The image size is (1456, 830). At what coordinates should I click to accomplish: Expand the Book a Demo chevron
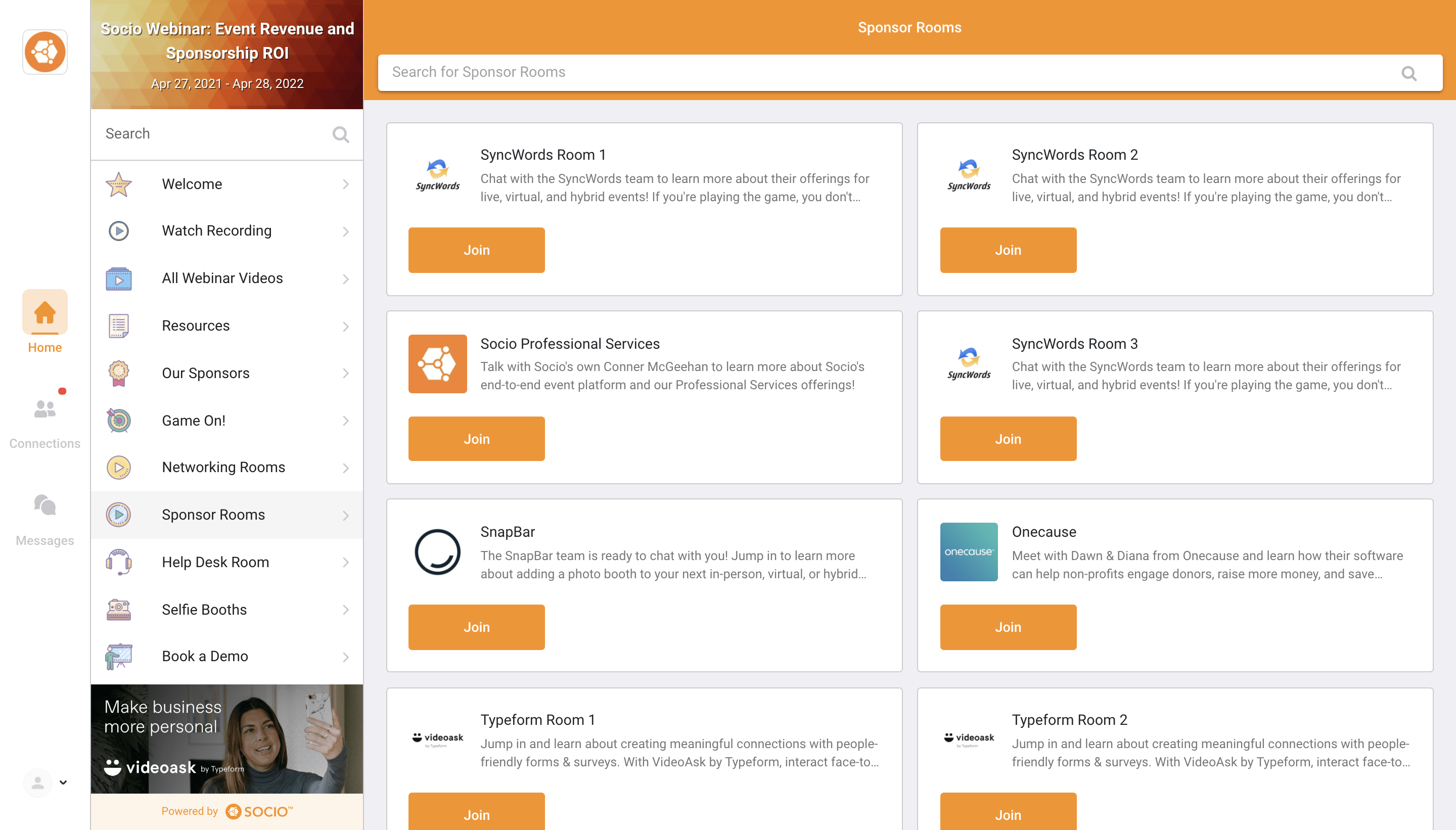click(345, 657)
